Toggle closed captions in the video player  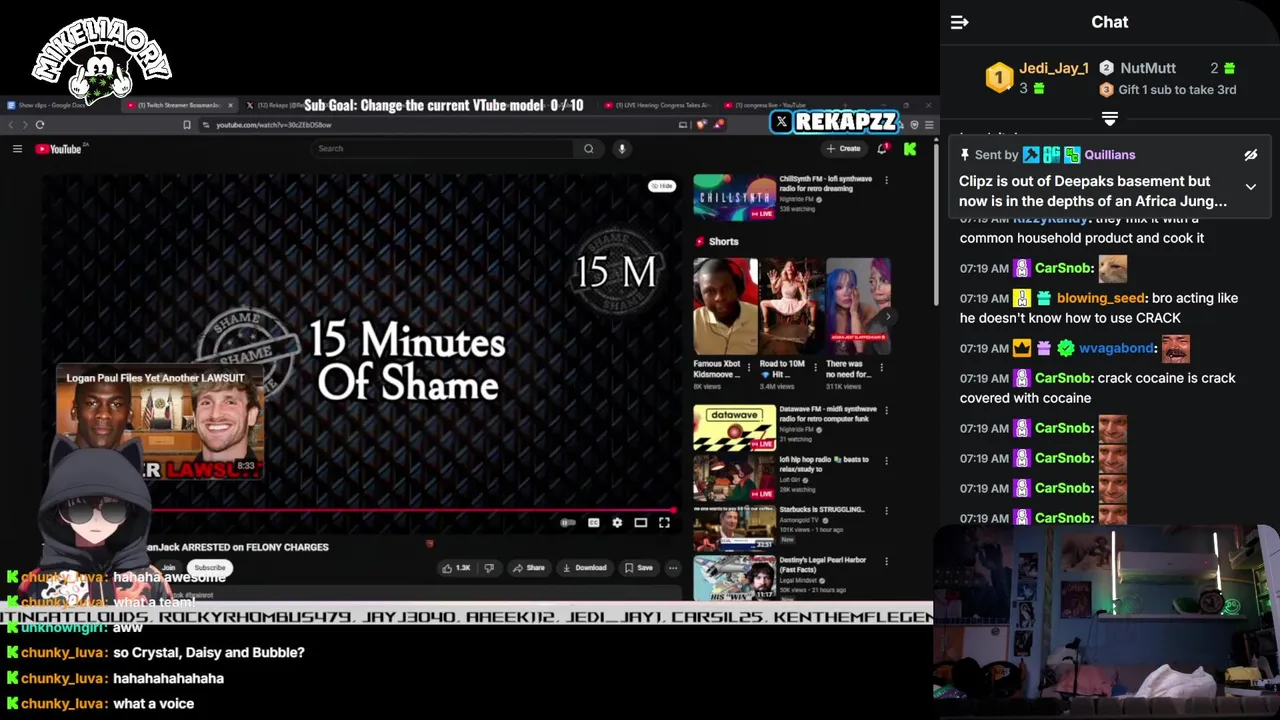pos(593,523)
